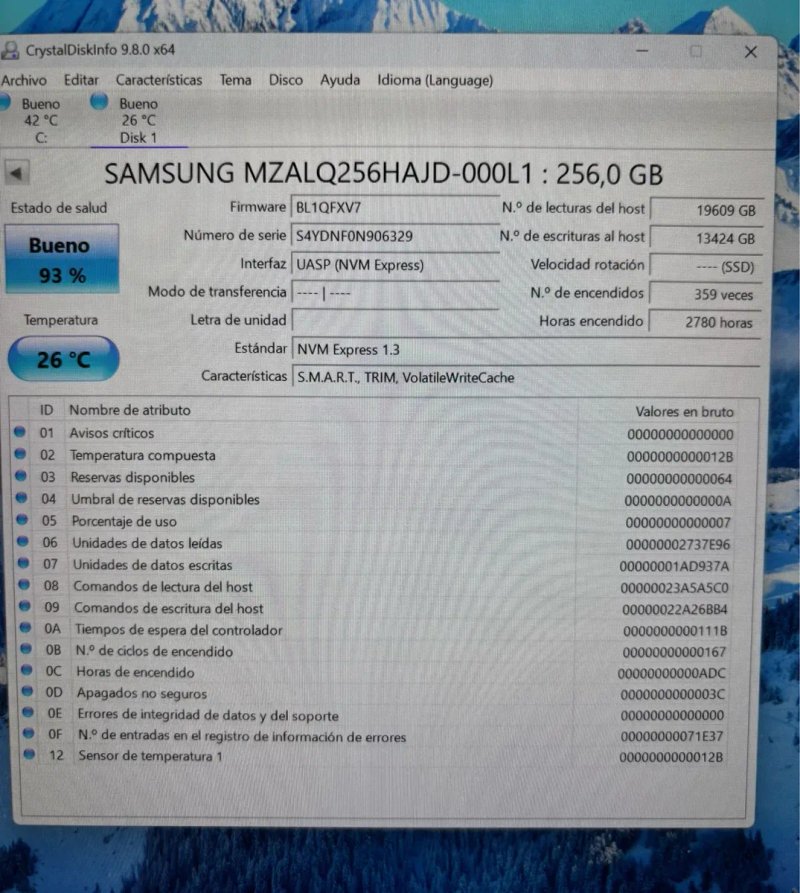The image size is (800, 893).
Task: Click the 26 °C temperature button
Action: [x=63, y=359]
